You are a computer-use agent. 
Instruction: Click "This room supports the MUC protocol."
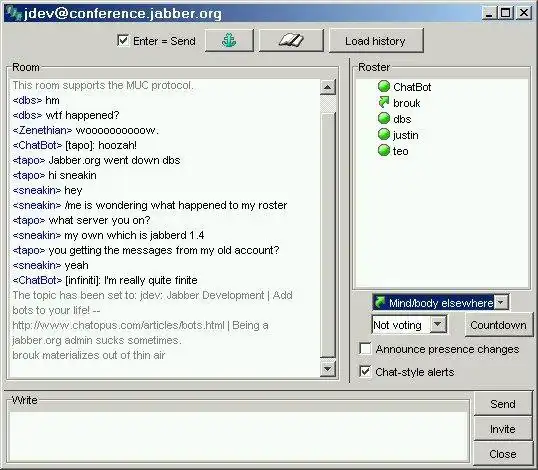(103, 85)
